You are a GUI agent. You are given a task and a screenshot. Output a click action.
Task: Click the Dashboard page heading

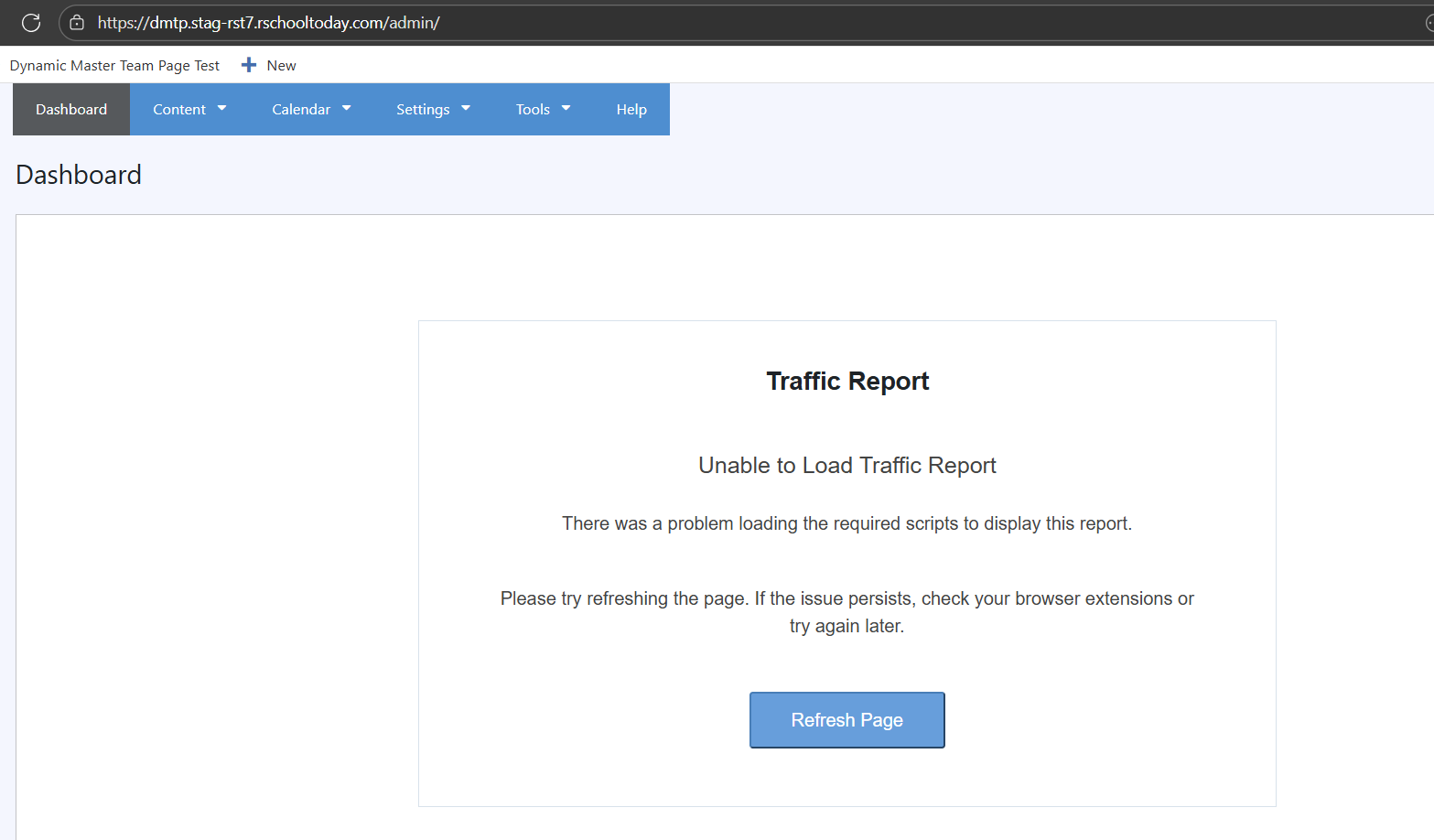79,175
